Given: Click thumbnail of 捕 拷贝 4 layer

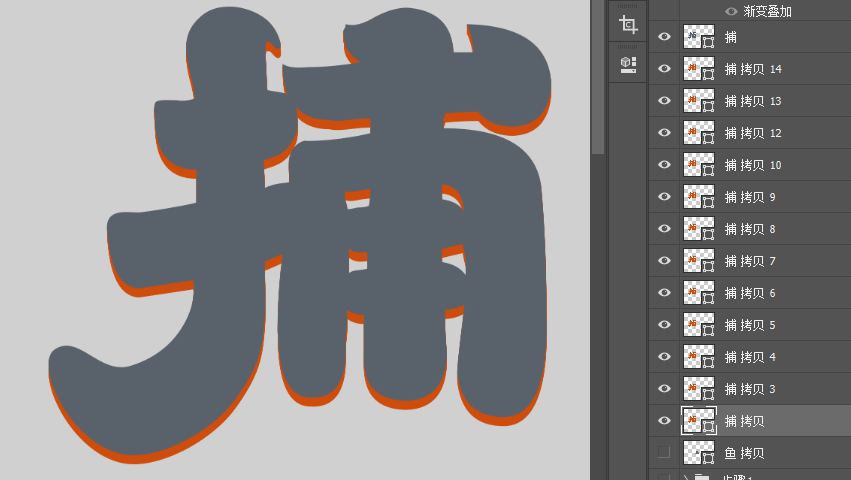Looking at the screenshot, I should (x=699, y=357).
